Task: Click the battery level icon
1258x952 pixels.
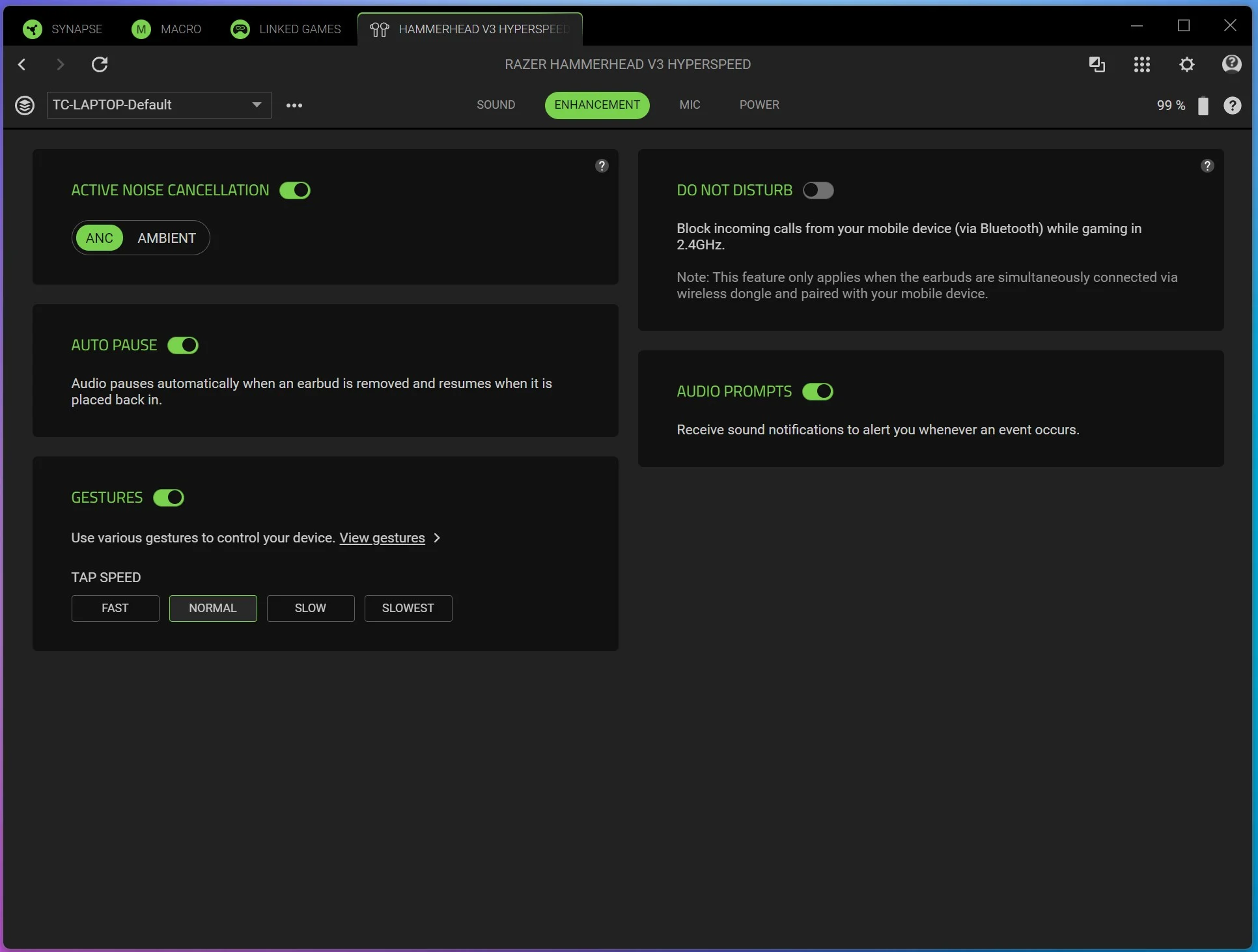Action: [x=1203, y=105]
